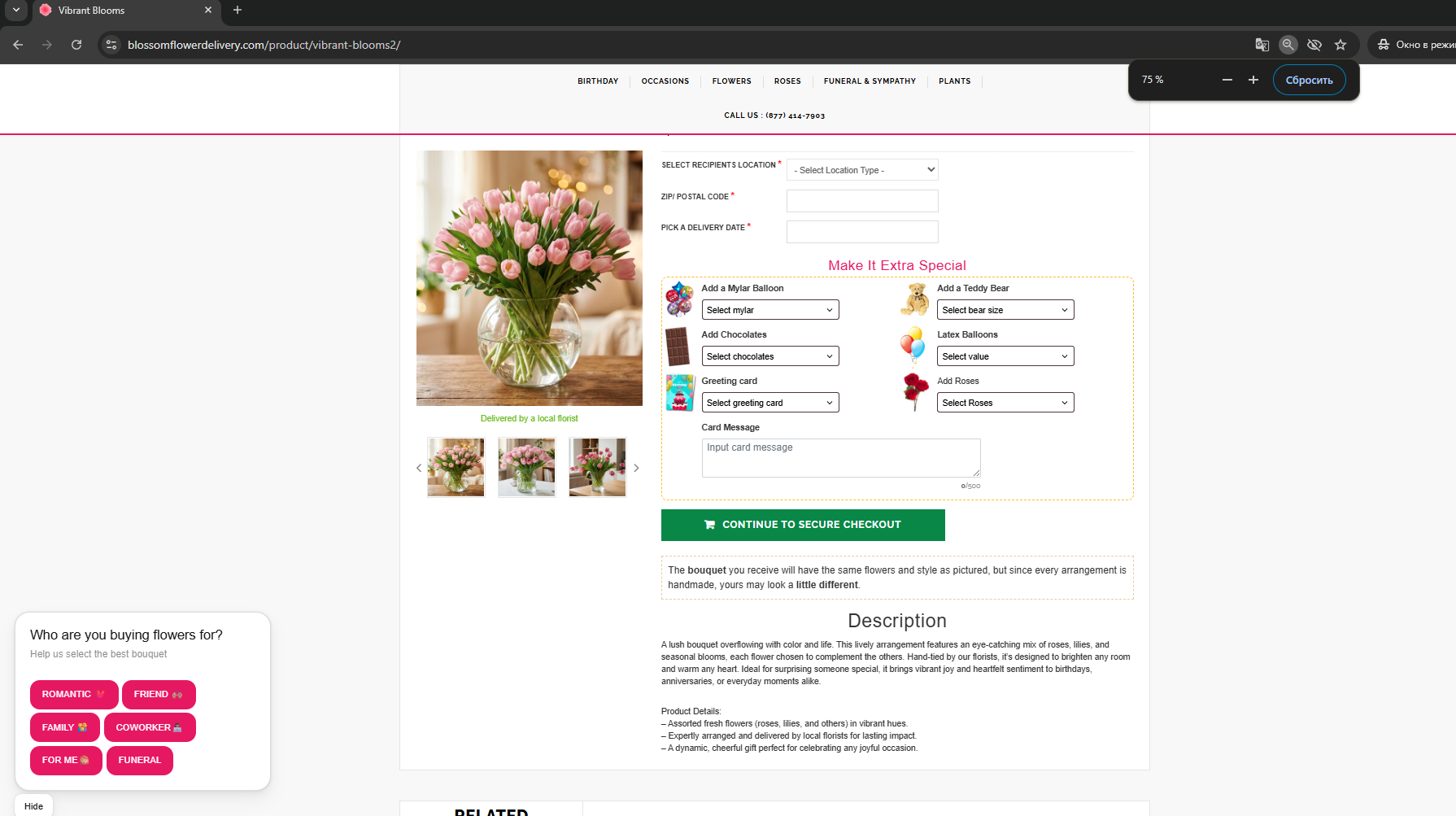Click 'Who are you buying flowers for?' text
Screen dimensions: 1456x816
126,635
